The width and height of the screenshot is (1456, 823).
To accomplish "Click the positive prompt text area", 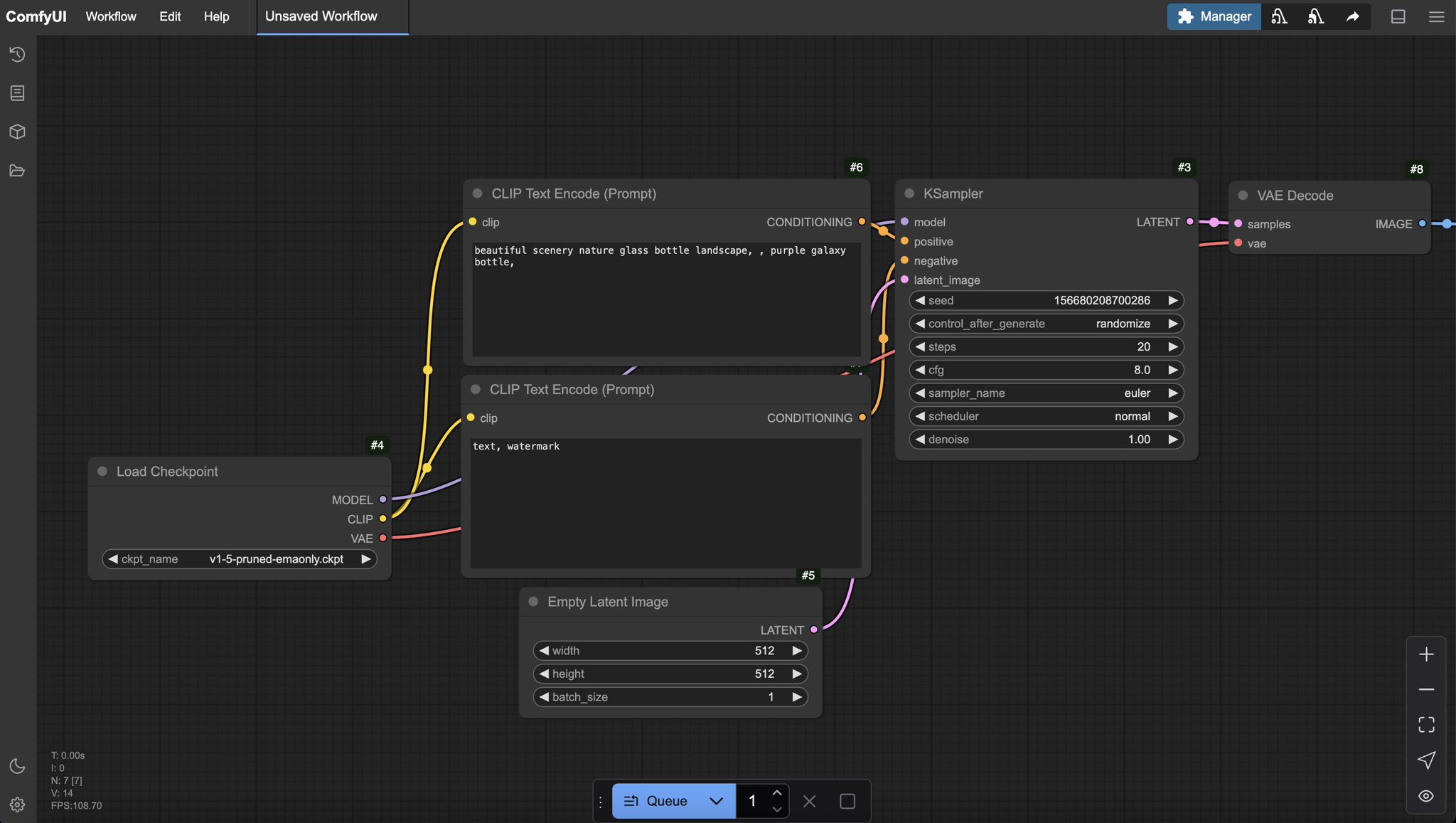I will coord(667,299).
